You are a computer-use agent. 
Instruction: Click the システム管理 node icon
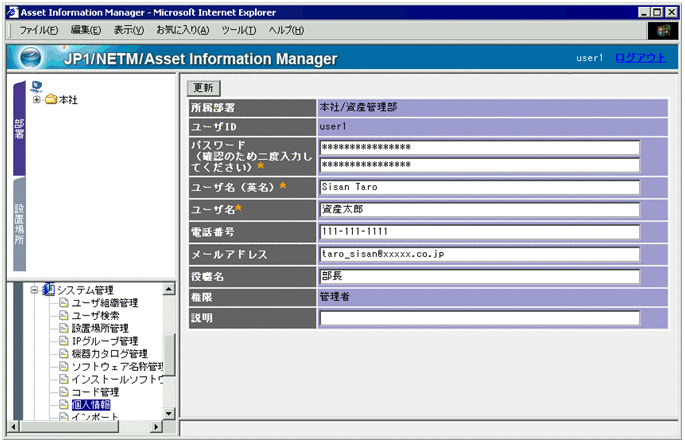(x=48, y=290)
